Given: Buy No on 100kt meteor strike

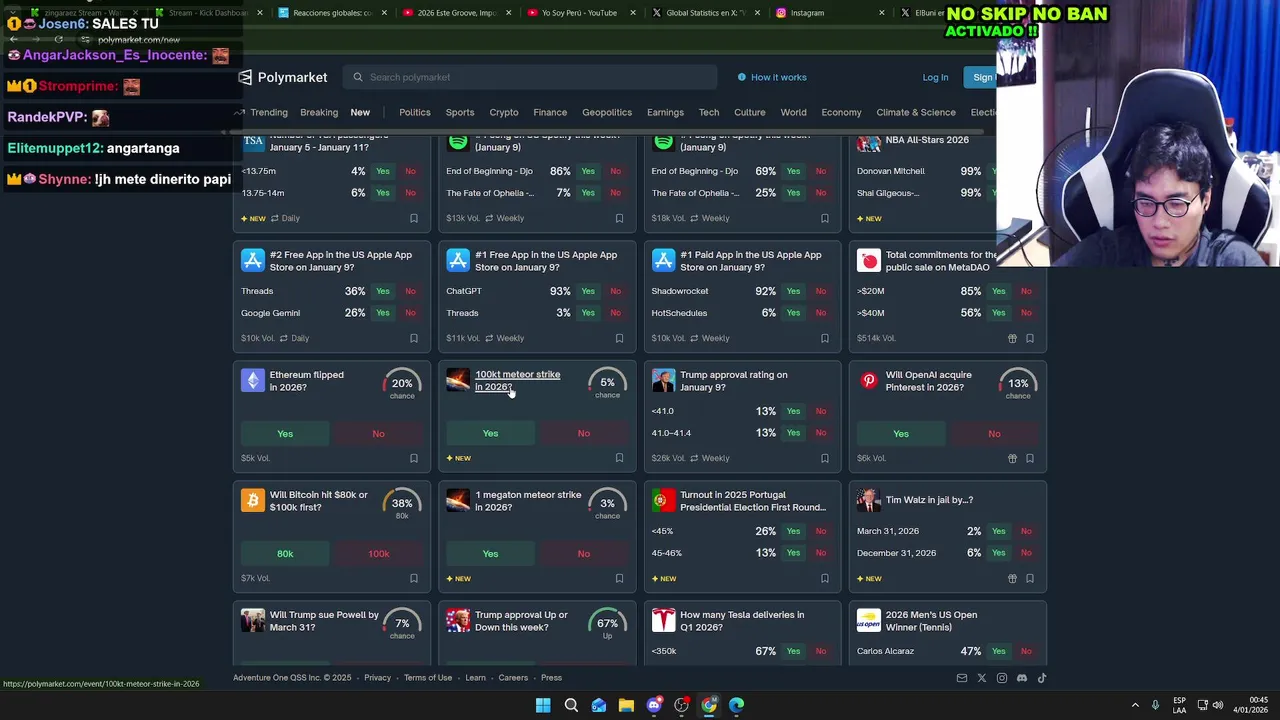Looking at the screenshot, I should tap(584, 433).
